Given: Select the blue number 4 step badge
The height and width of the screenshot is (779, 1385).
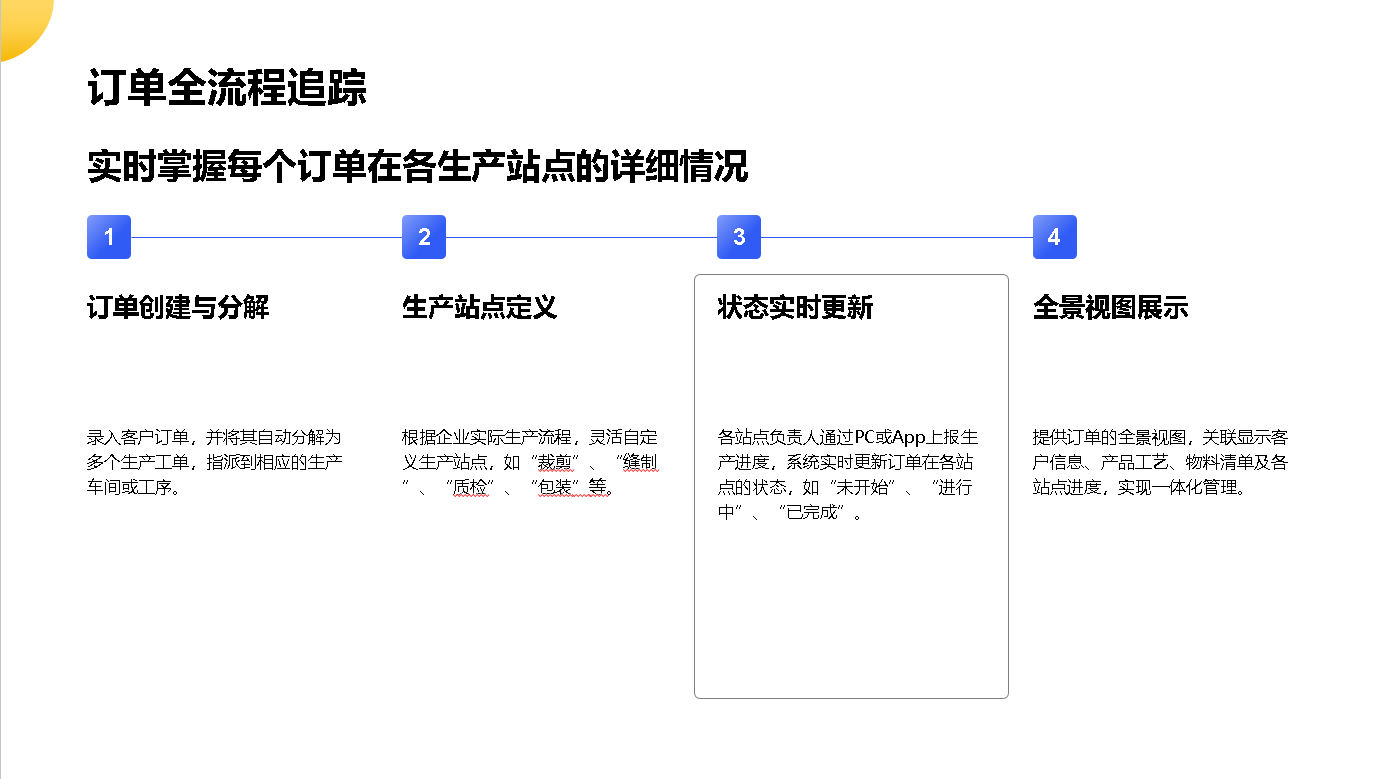Looking at the screenshot, I should tap(1054, 237).
